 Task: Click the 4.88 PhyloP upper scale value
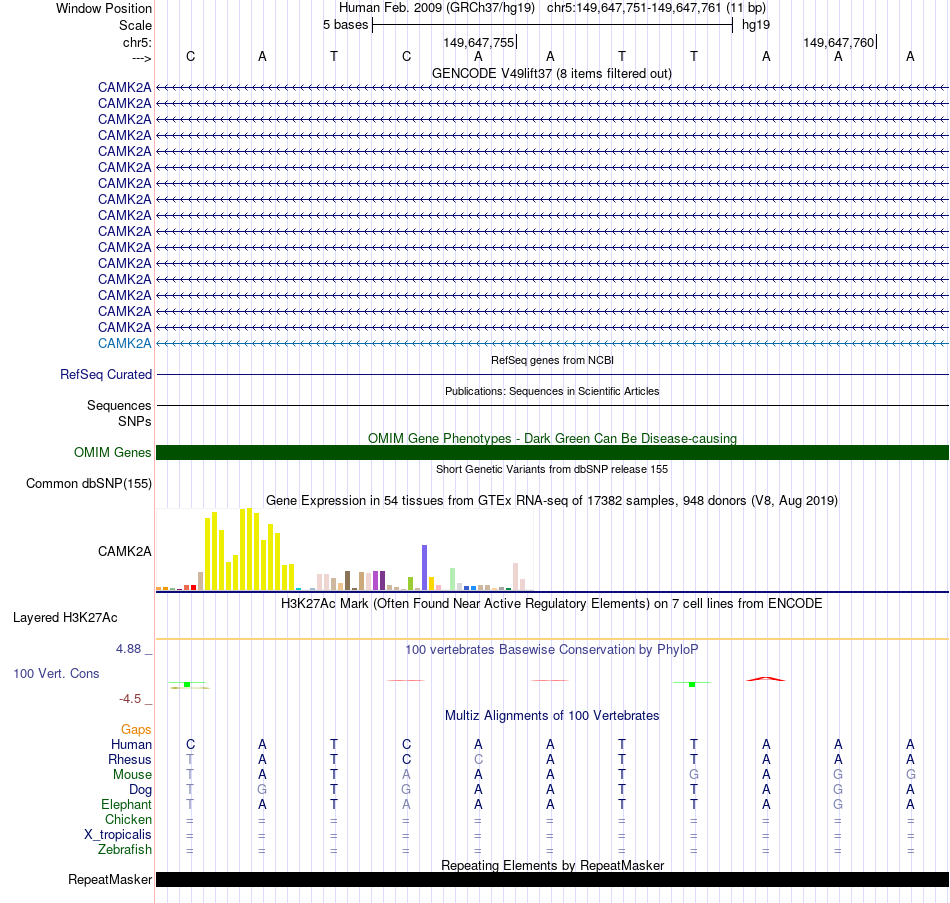tap(128, 649)
